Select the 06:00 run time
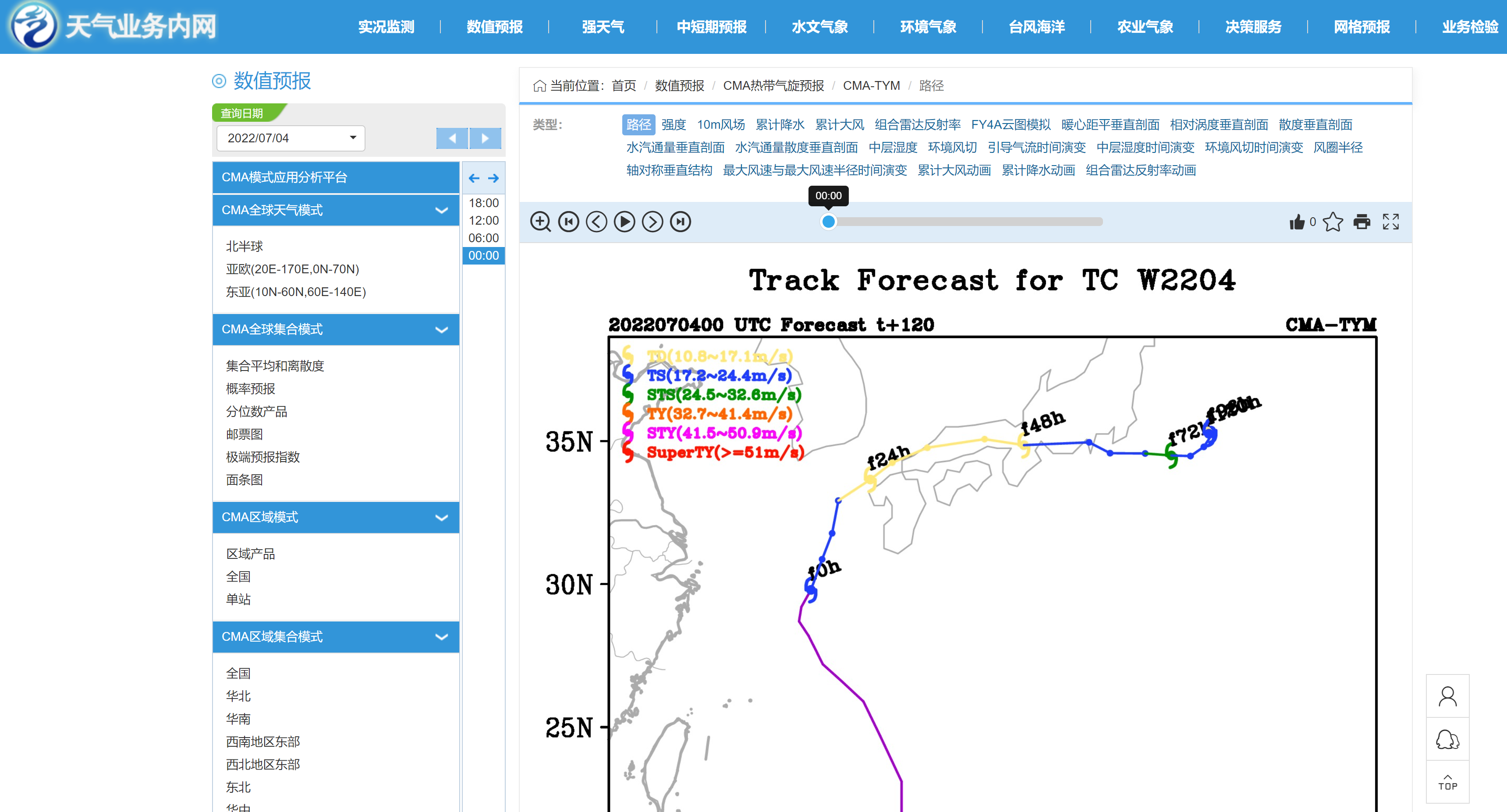Viewport: 1507px width, 812px height. [x=483, y=238]
